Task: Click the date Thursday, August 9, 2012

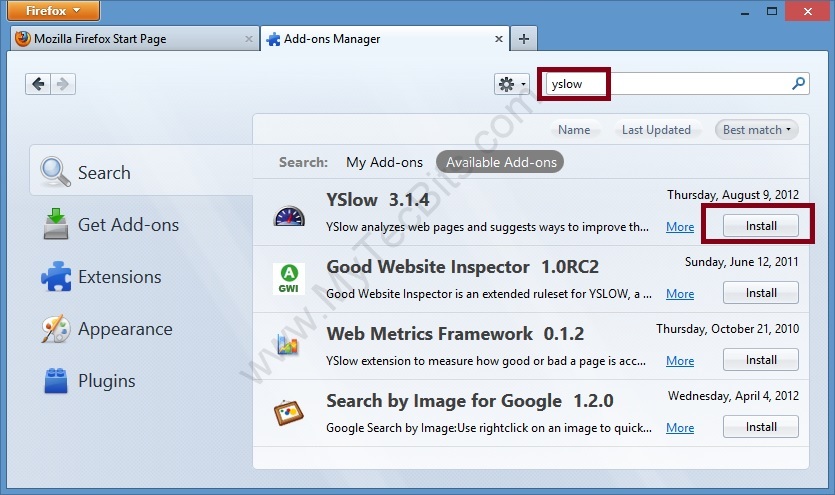Action: click(733, 195)
